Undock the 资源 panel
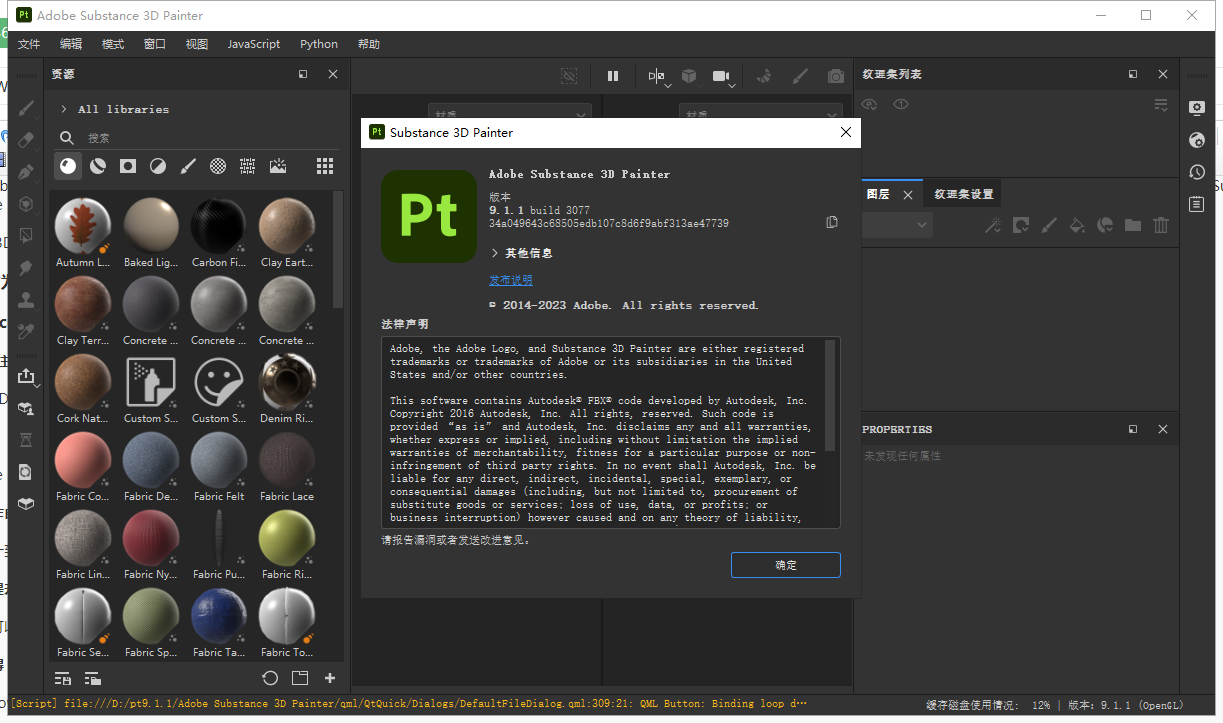This screenshot has height=723, width=1223. 303,74
